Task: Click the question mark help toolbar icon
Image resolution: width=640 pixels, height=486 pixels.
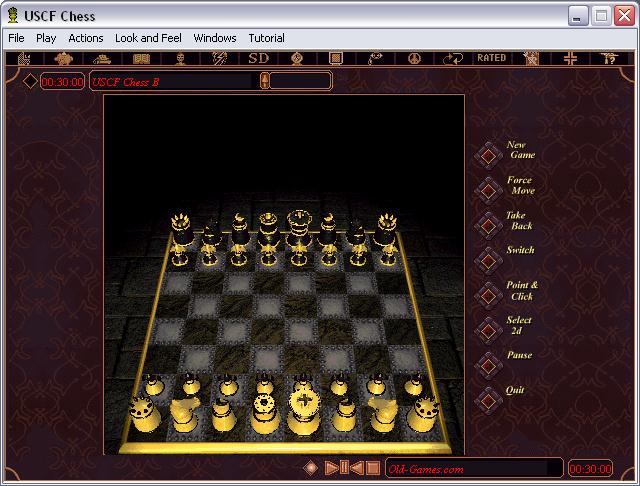Action: [x=609, y=58]
